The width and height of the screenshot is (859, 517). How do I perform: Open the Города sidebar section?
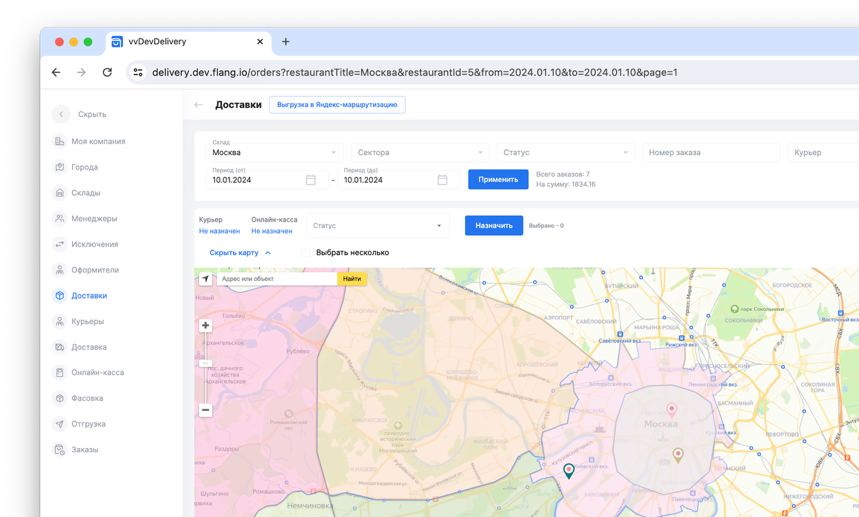pos(76,167)
